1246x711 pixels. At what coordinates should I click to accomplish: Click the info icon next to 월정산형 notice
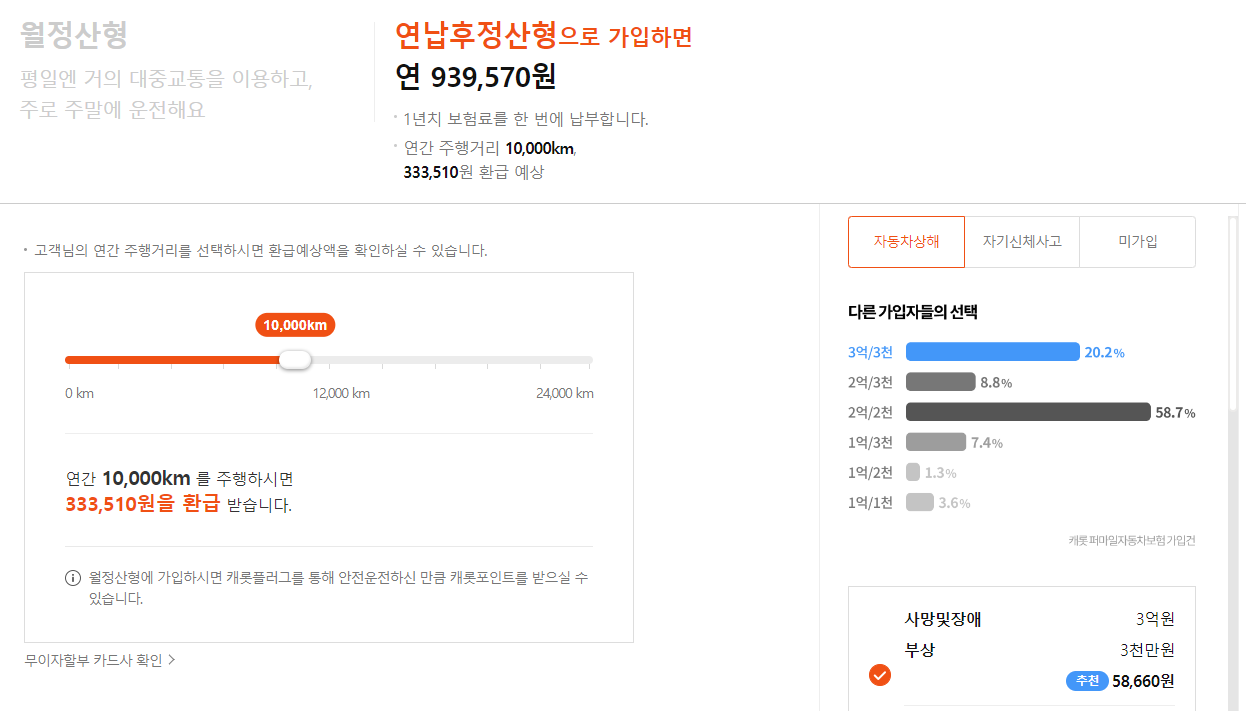pyautogui.click(x=70, y=577)
